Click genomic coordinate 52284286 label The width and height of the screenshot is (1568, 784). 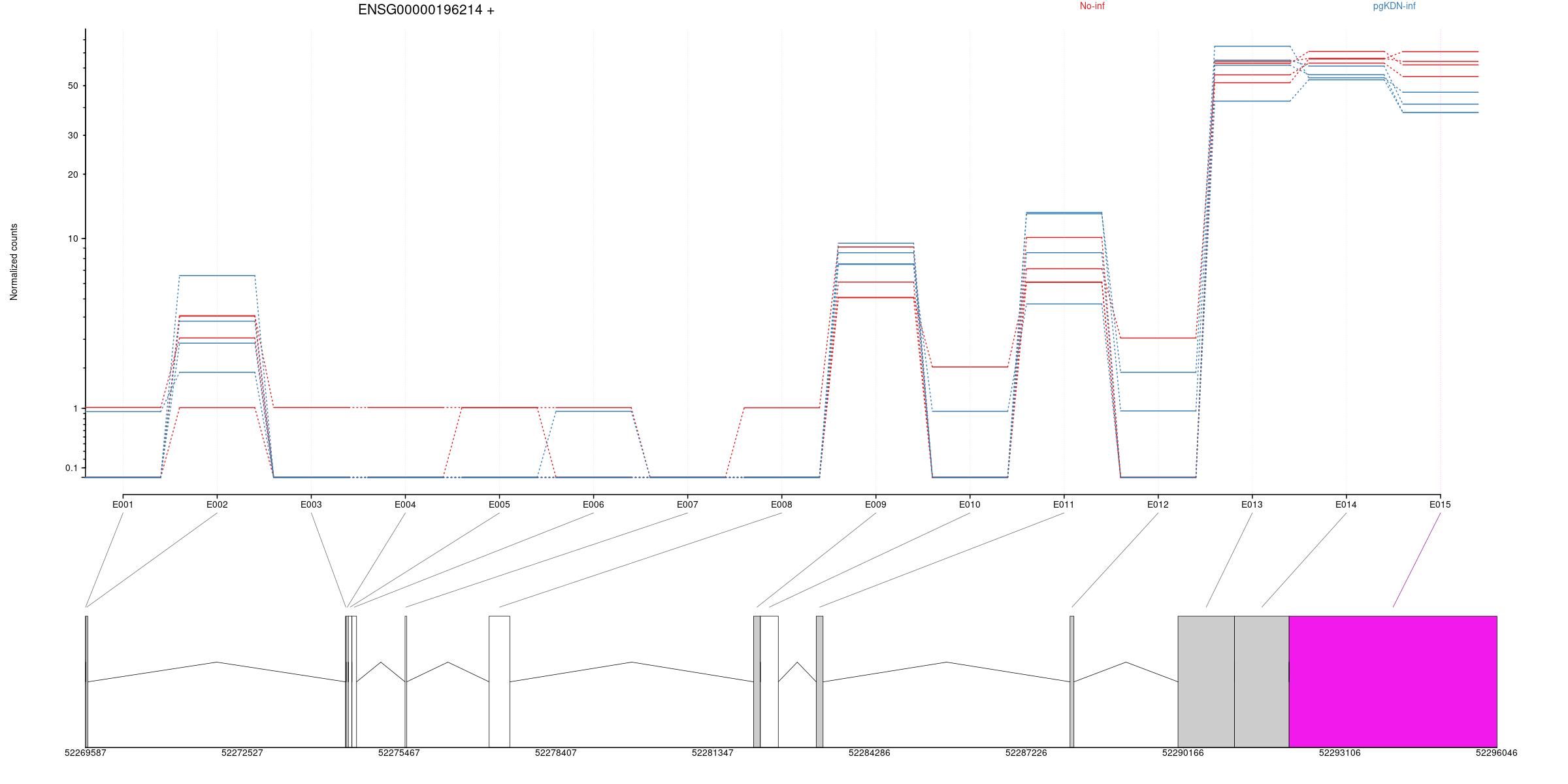tap(869, 753)
